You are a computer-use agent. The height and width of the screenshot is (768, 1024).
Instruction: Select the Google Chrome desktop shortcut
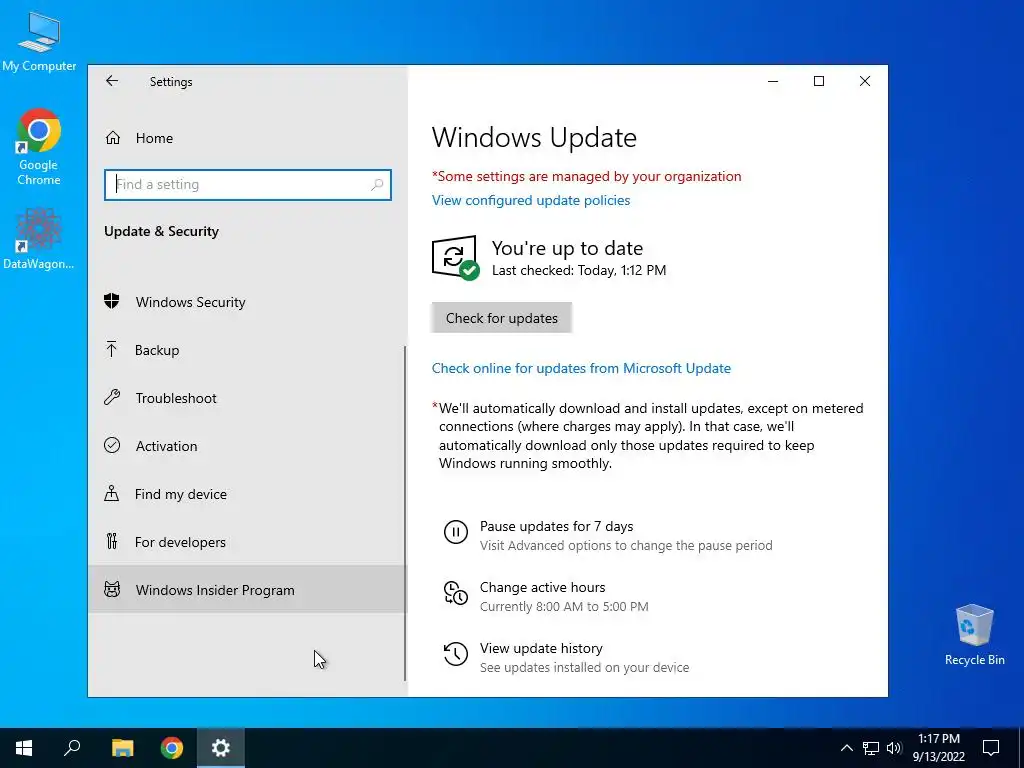tap(39, 147)
